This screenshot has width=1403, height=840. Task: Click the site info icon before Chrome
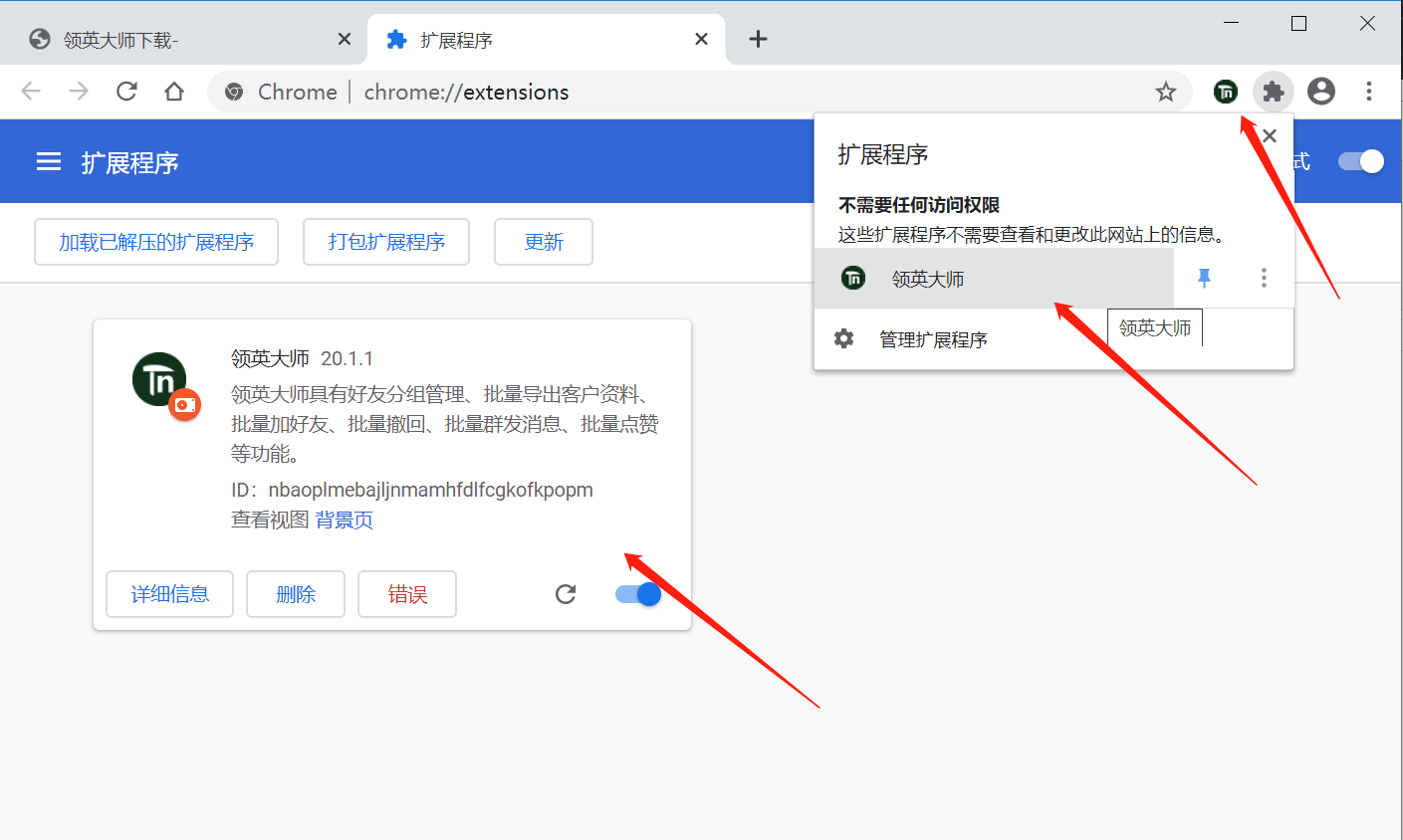coord(234,92)
